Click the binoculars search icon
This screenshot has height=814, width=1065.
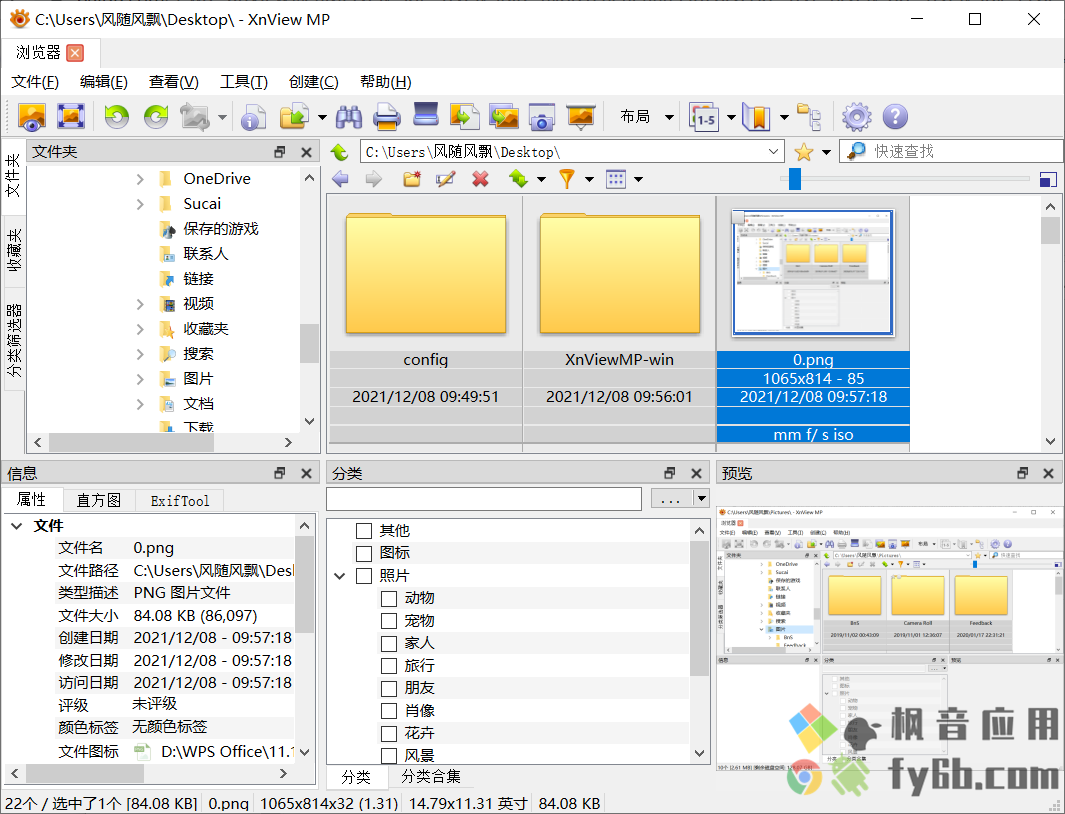[x=349, y=117]
